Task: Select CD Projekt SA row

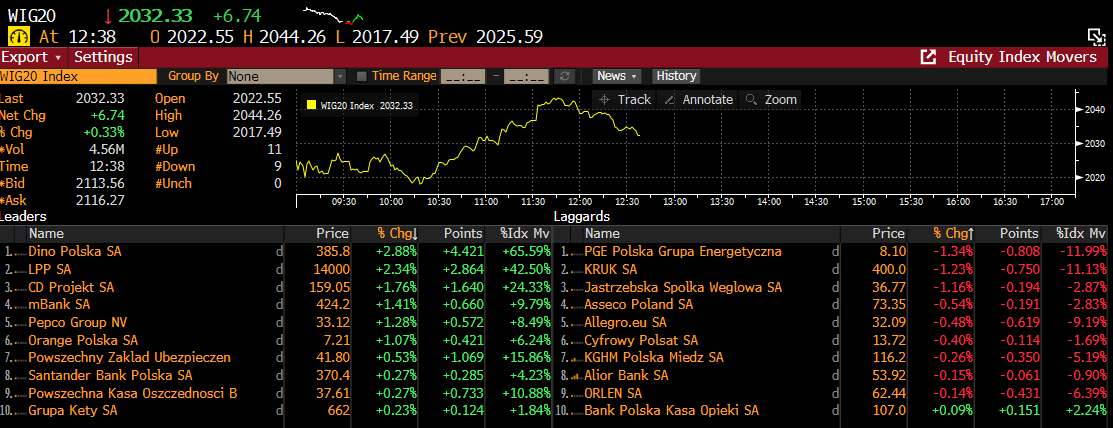Action: (x=277, y=287)
